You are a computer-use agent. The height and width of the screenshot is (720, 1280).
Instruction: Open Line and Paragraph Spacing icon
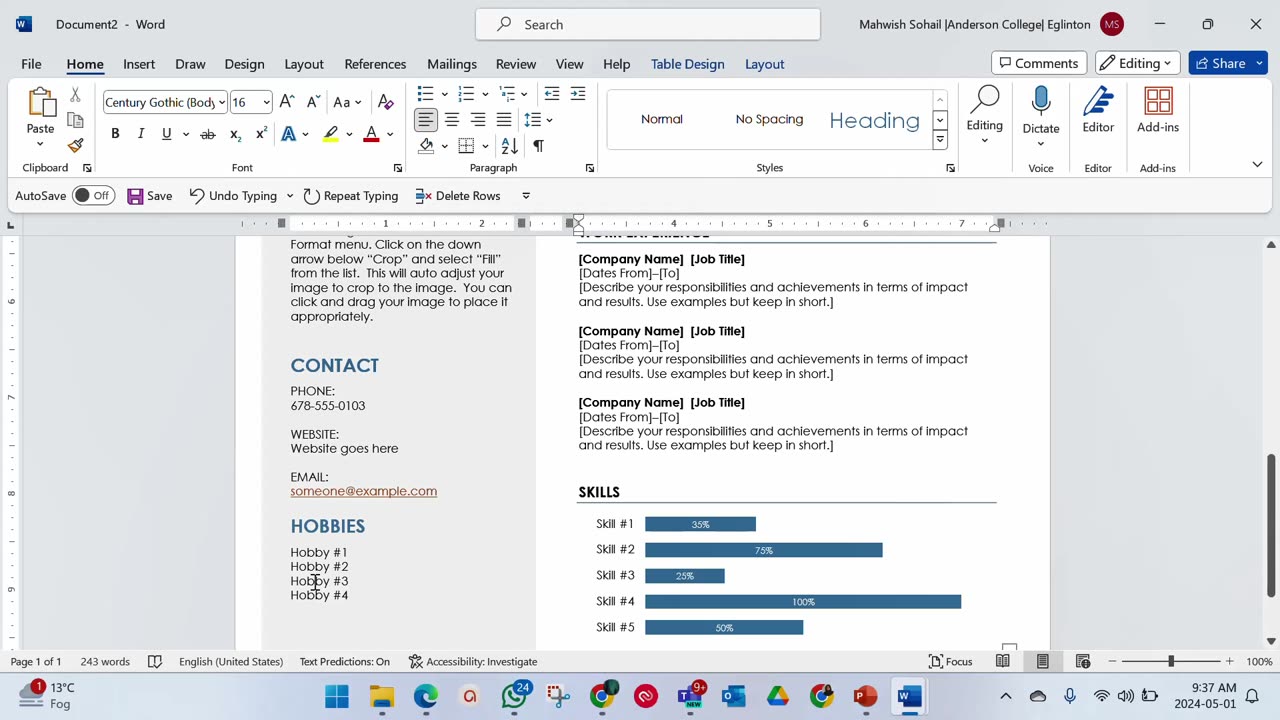pyautogui.click(x=533, y=120)
